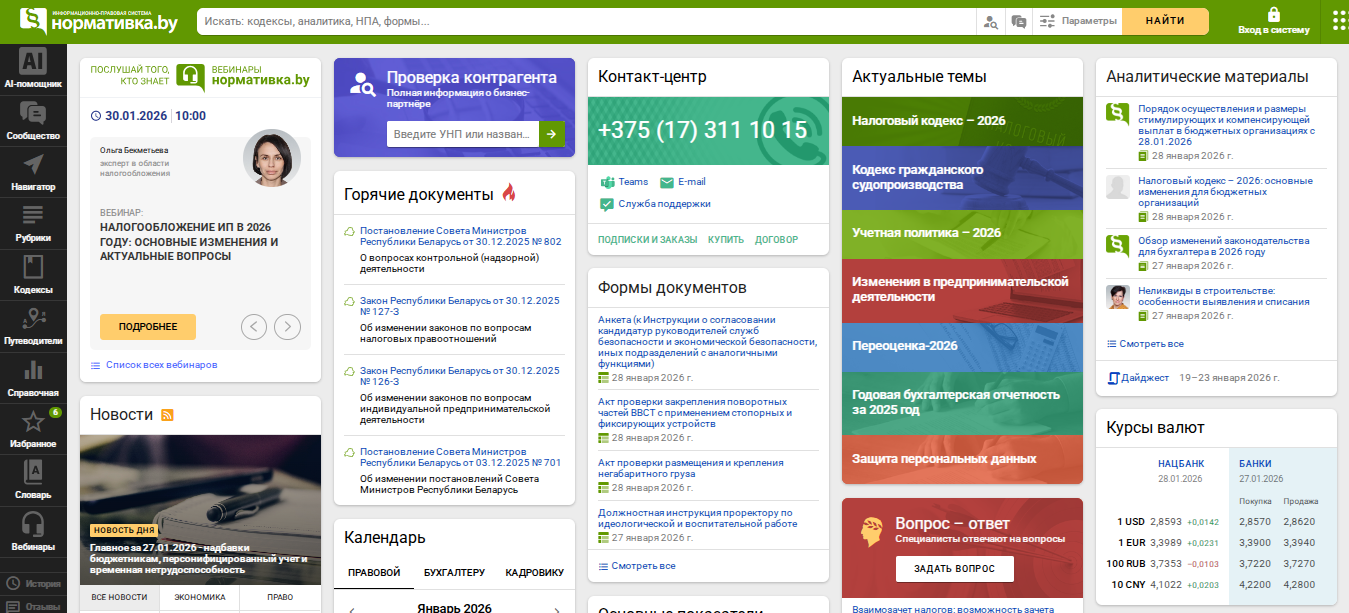Viewport: 1349px width, 613px height.
Task: Open Навигатор from the left sidebar
Action: [x=33, y=172]
